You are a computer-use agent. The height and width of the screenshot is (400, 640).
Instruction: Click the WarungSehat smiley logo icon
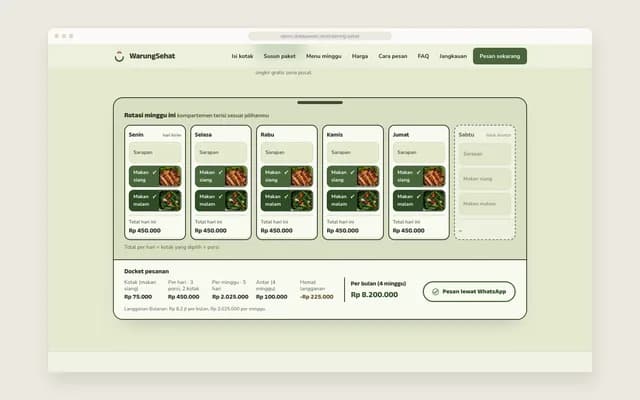[x=119, y=56]
